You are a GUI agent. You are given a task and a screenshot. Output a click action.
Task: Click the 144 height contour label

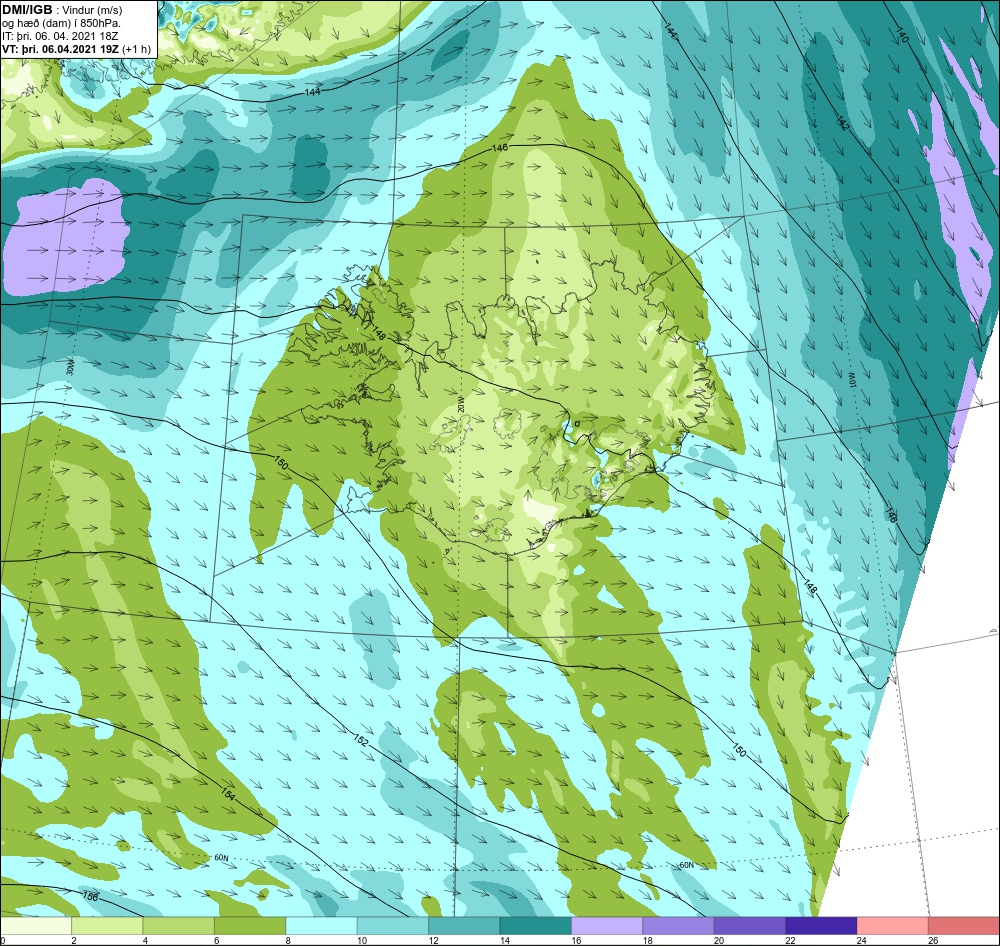[312, 92]
